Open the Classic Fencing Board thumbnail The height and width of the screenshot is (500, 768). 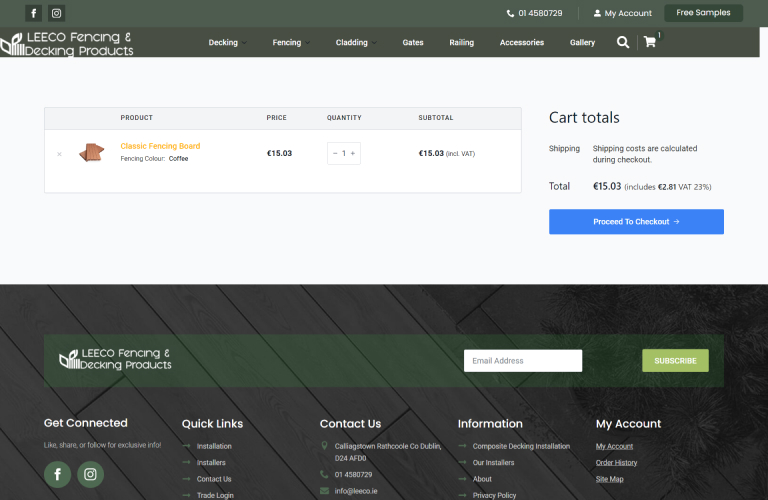pos(92,152)
